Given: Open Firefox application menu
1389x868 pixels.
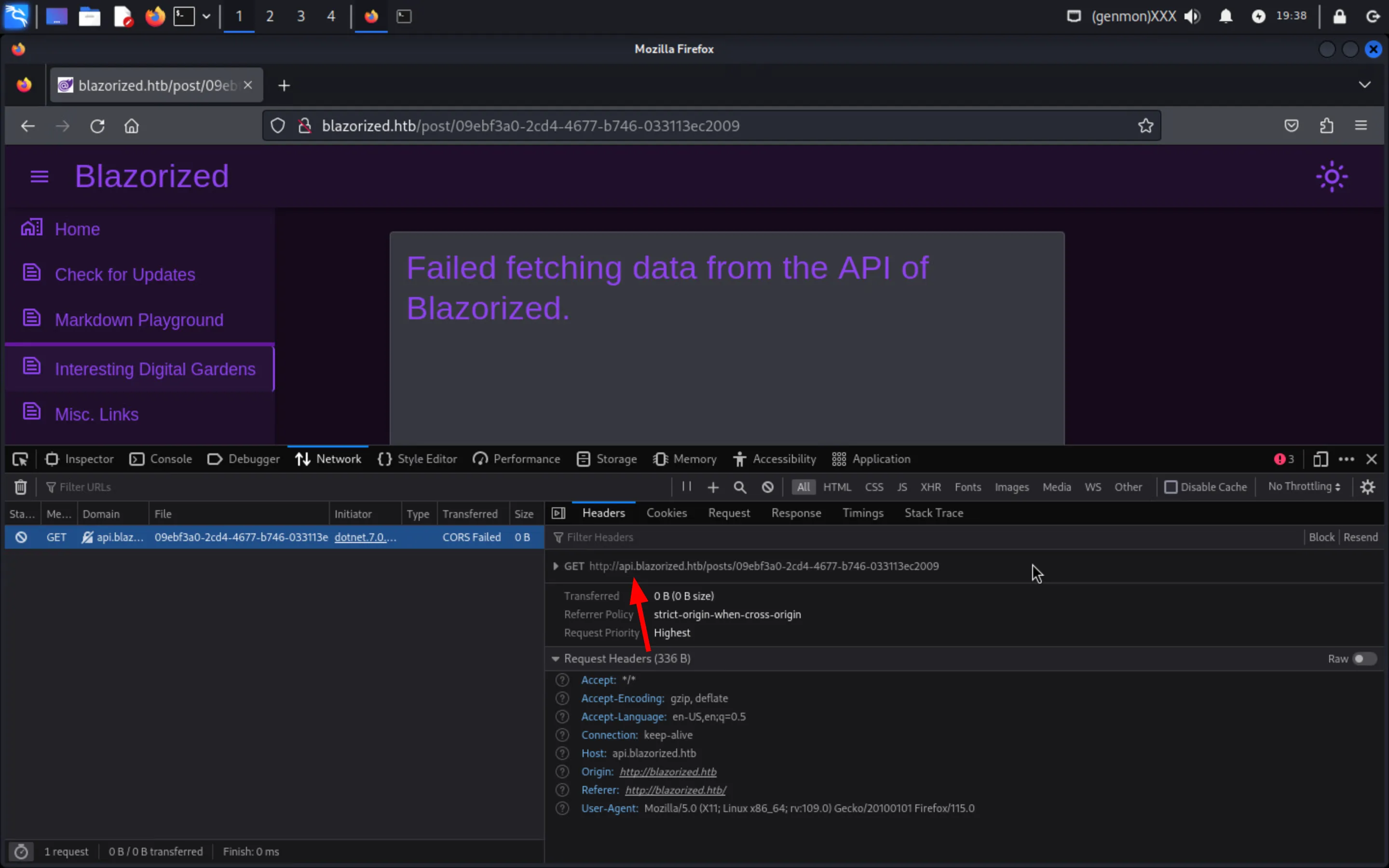Looking at the screenshot, I should [x=1361, y=125].
